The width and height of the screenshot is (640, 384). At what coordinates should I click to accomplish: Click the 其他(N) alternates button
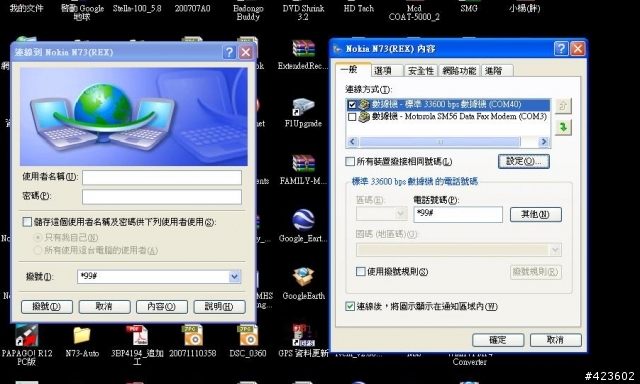tap(536, 214)
